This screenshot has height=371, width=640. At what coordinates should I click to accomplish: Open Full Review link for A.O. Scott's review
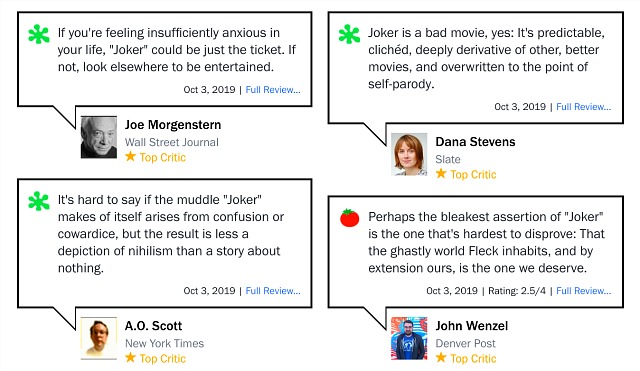point(273,291)
